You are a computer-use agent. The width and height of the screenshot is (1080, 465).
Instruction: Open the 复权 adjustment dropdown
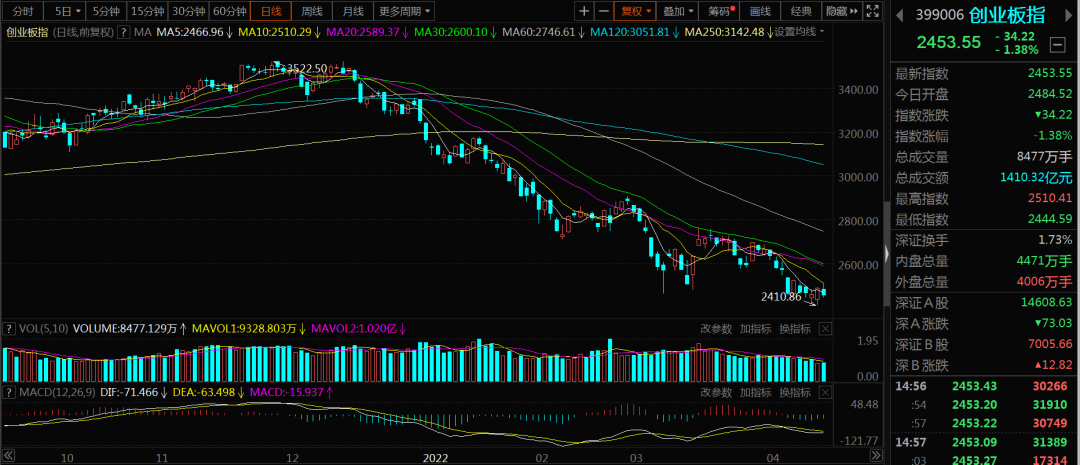[636, 11]
